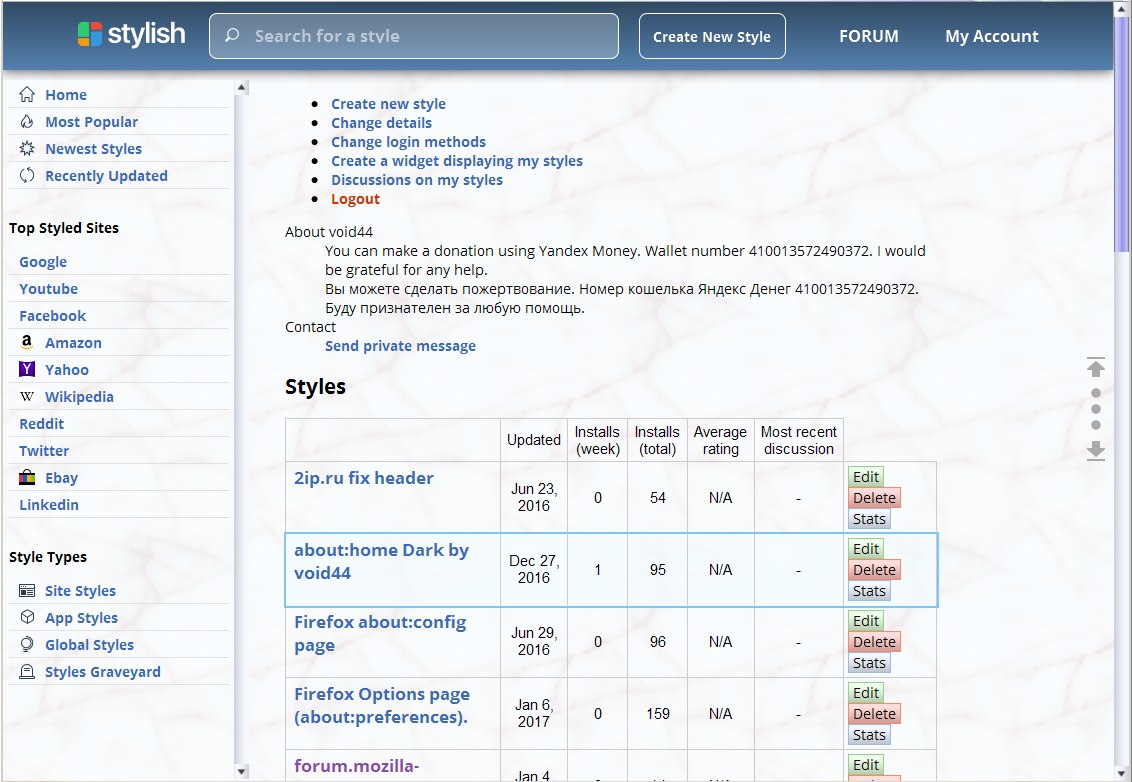Open Change details link
Image resolution: width=1132 pixels, height=782 pixels.
[x=381, y=123]
